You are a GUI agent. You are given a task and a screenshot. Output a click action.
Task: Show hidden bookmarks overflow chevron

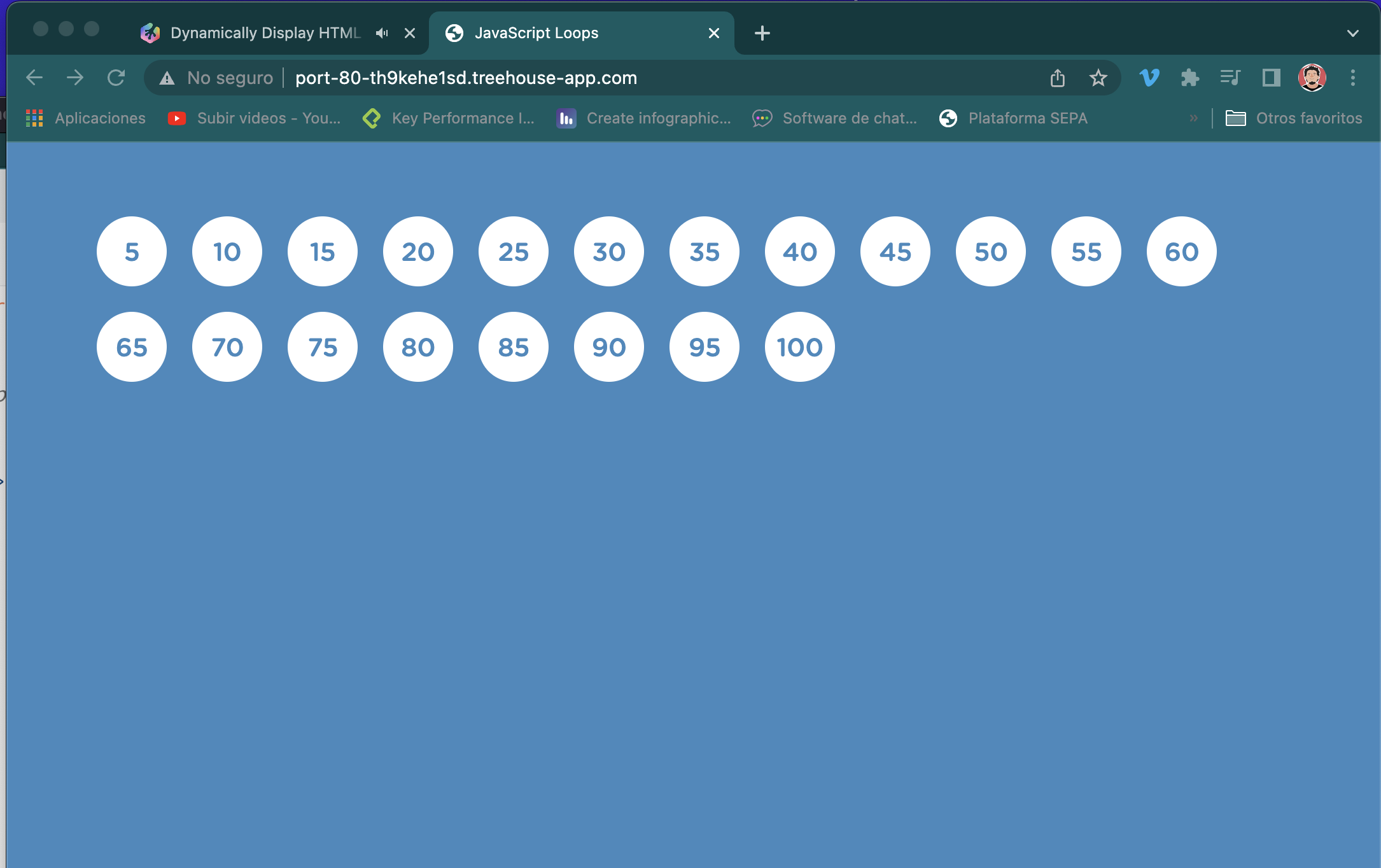[1193, 118]
